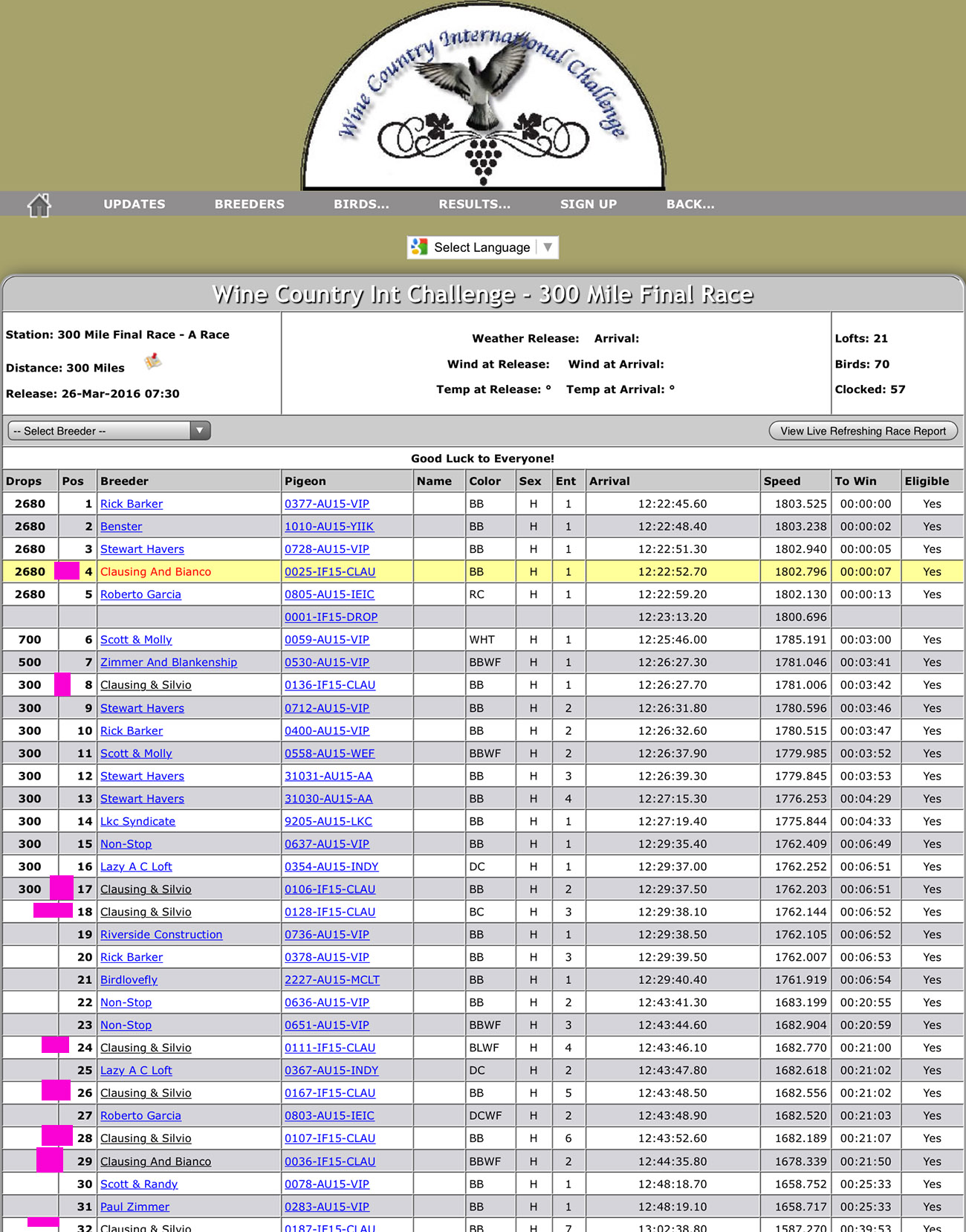Screen dimensions: 966x1232
Task: Open Clausing & Silvio at position 18
Action: pos(146,912)
